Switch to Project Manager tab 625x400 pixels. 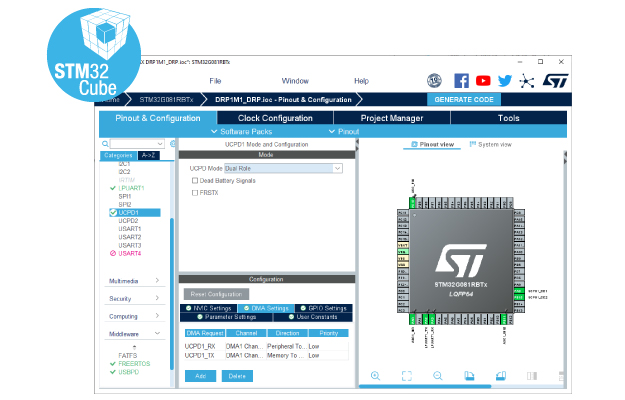tap(392, 118)
